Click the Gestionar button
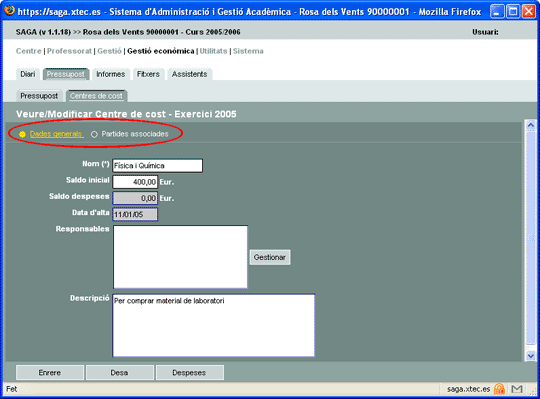The height and width of the screenshot is (399, 540). point(270,257)
